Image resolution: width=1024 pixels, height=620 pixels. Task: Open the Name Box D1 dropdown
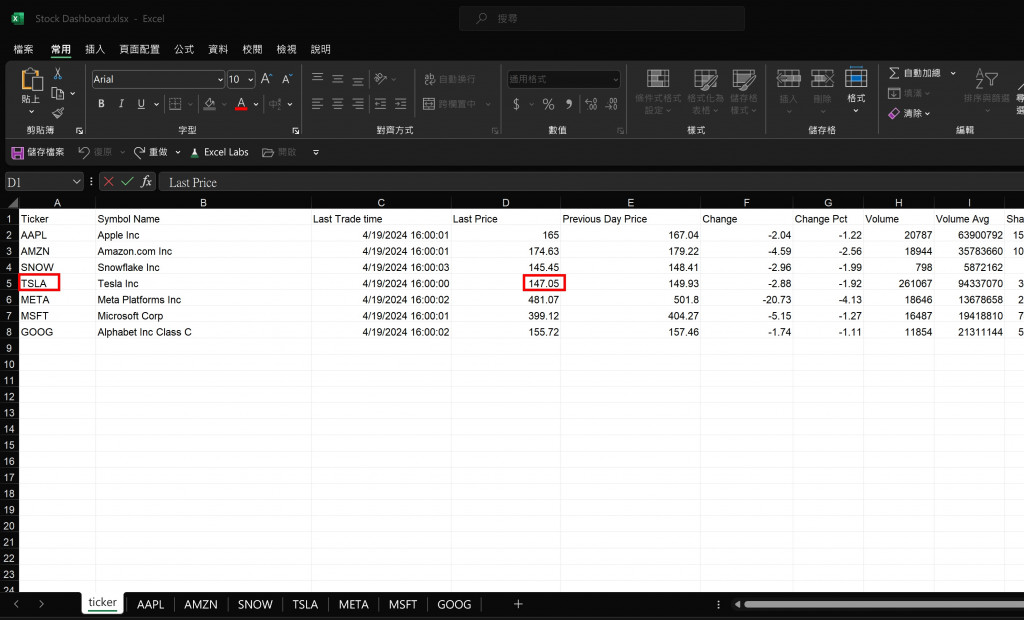tap(76, 182)
